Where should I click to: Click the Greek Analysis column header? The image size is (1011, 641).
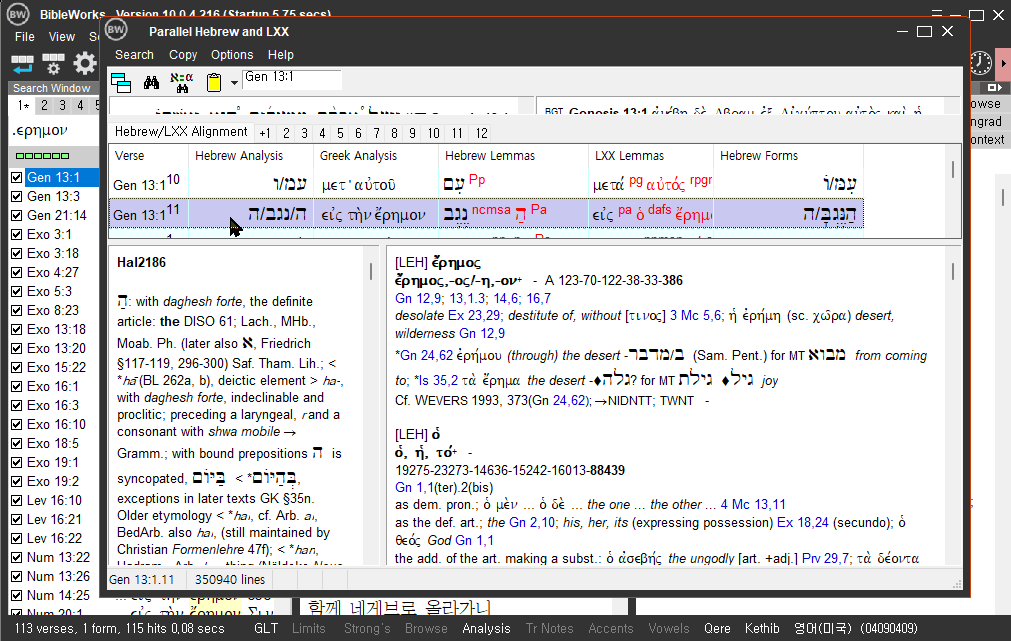point(358,155)
